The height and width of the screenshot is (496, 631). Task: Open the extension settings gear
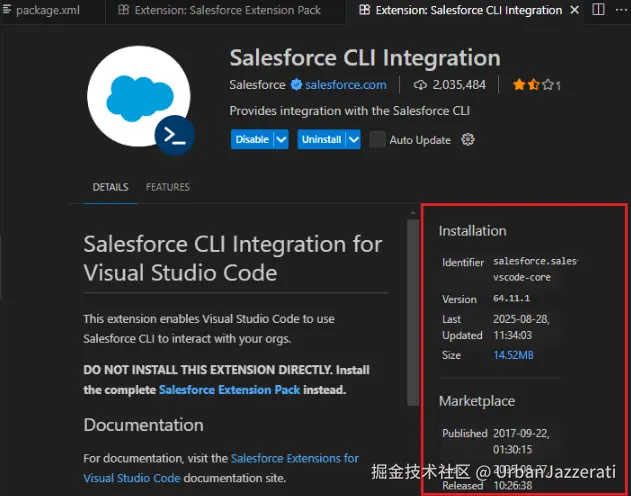pos(468,140)
